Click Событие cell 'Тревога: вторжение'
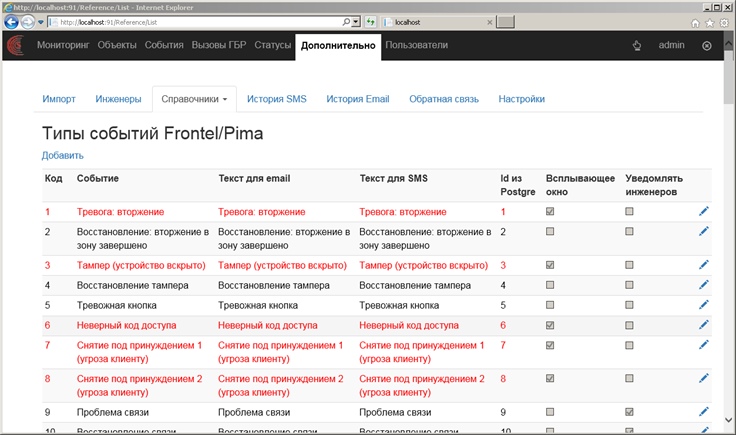Viewport: 736px width, 435px height. (x=121, y=212)
